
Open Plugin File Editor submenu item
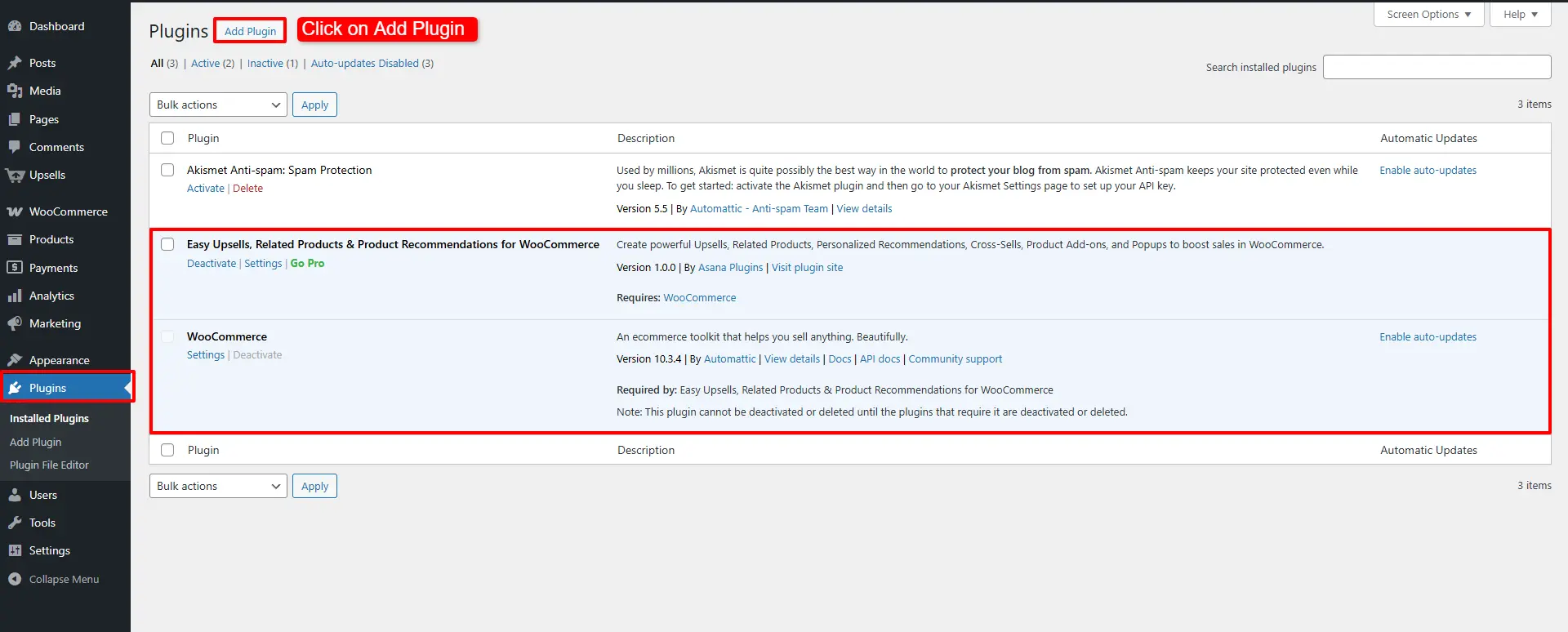point(49,465)
